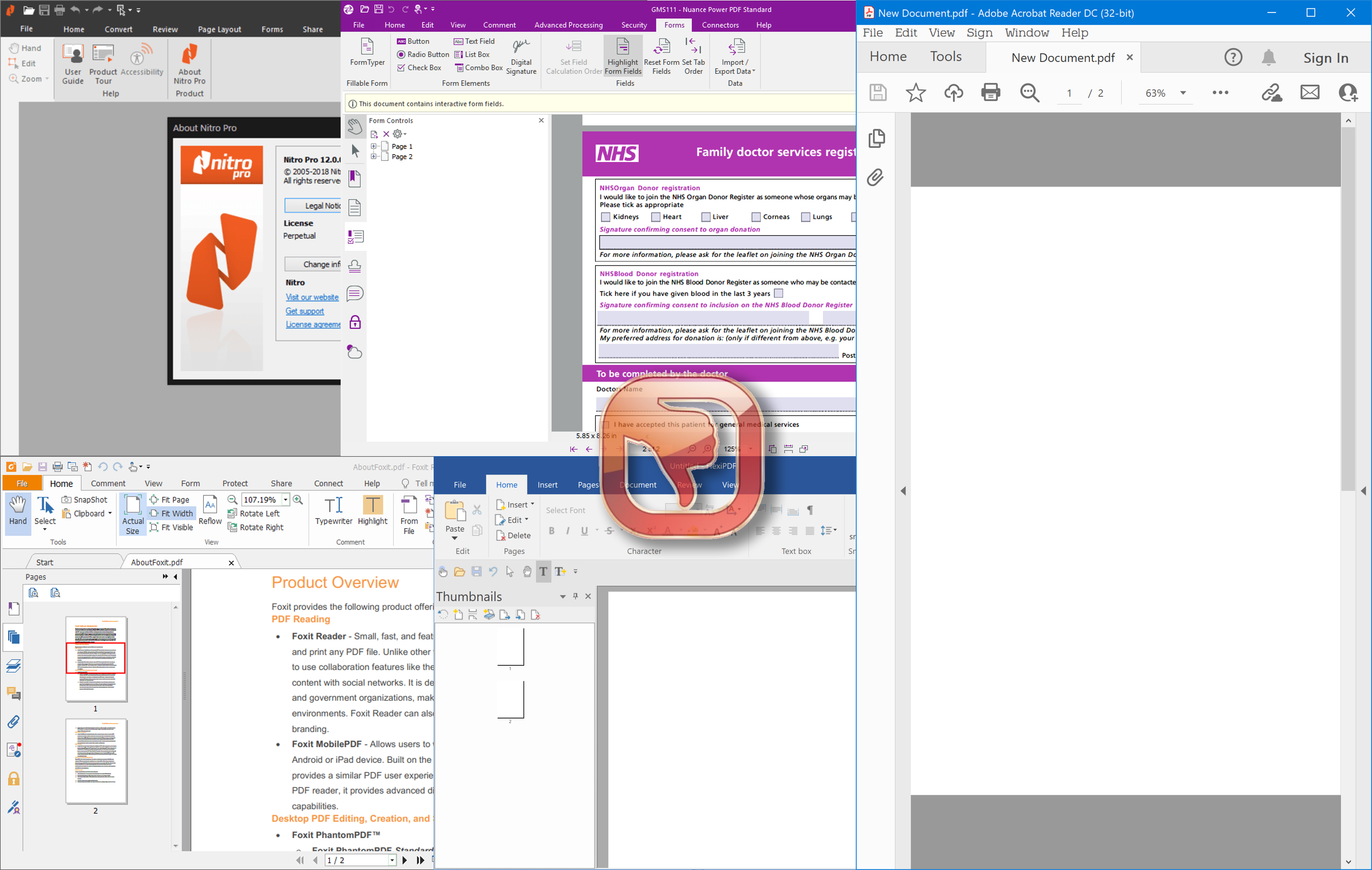
Task: Expand Page 1 in the Form Controls tree
Action: pos(374,146)
